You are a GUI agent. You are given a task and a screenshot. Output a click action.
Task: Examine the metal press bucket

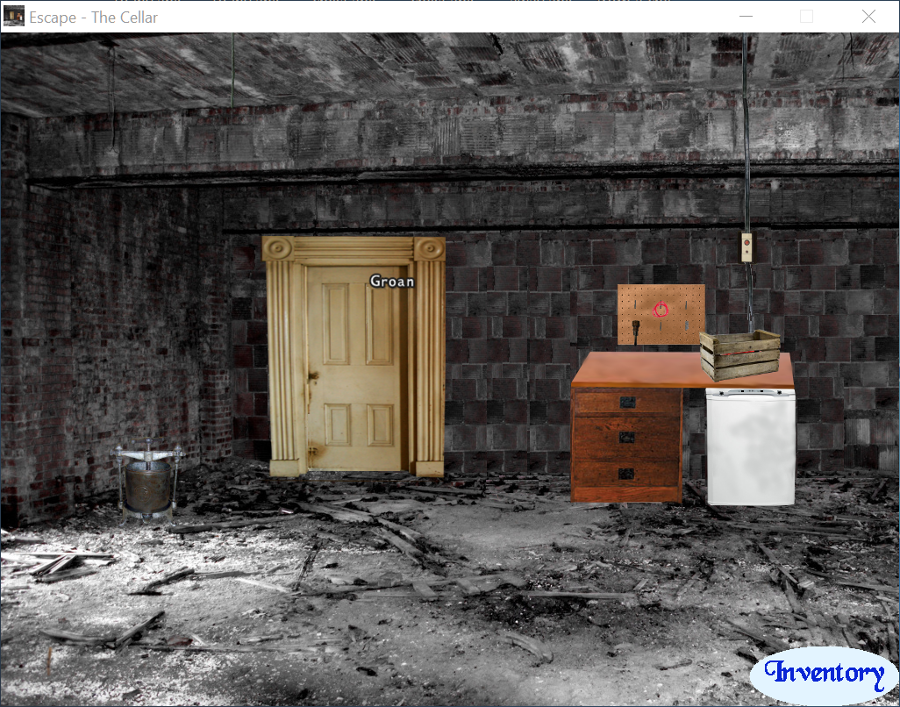pos(148,480)
